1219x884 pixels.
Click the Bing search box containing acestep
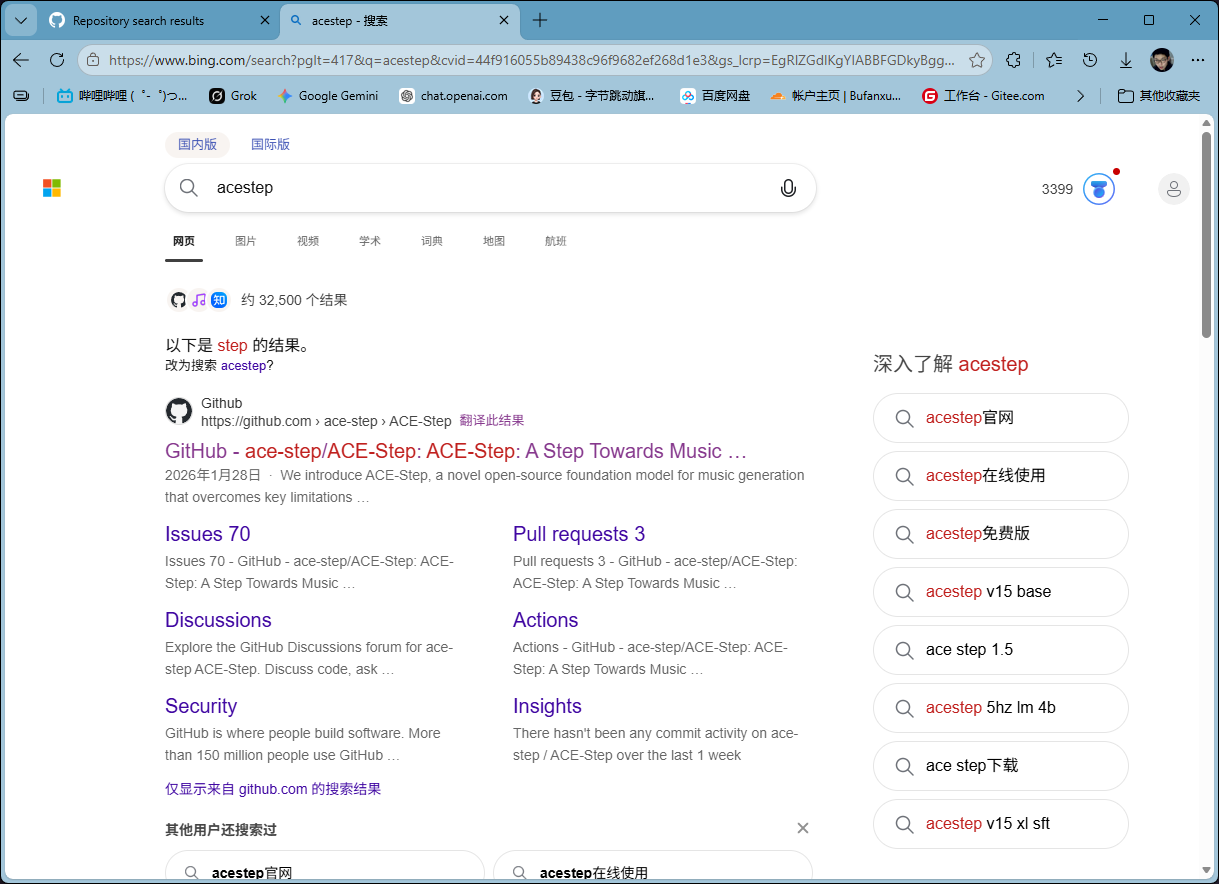490,188
